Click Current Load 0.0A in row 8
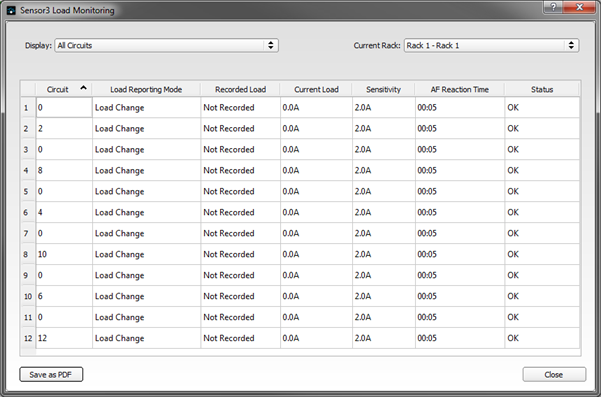601x397 pixels. click(316, 254)
